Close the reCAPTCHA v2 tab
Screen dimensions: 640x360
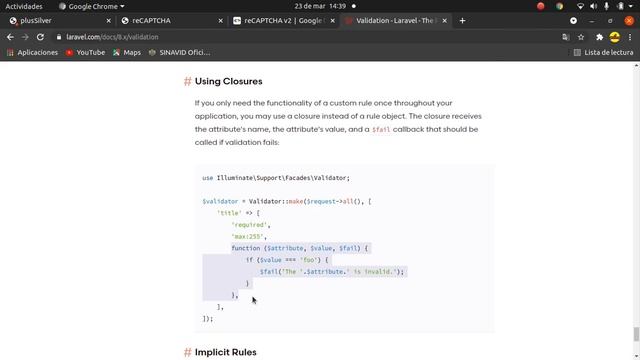(x=333, y=21)
